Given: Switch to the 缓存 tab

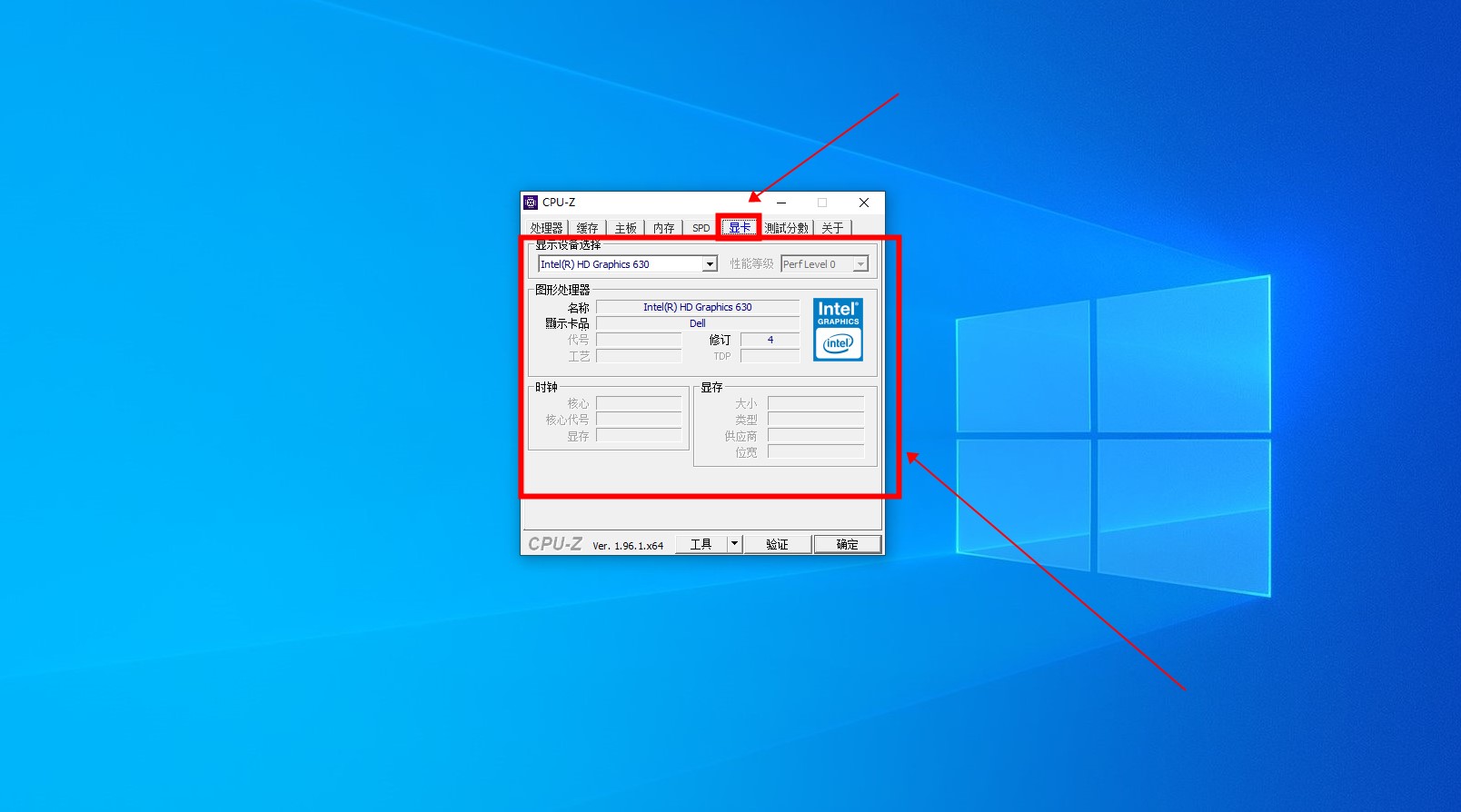Looking at the screenshot, I should tap(588, 228).
